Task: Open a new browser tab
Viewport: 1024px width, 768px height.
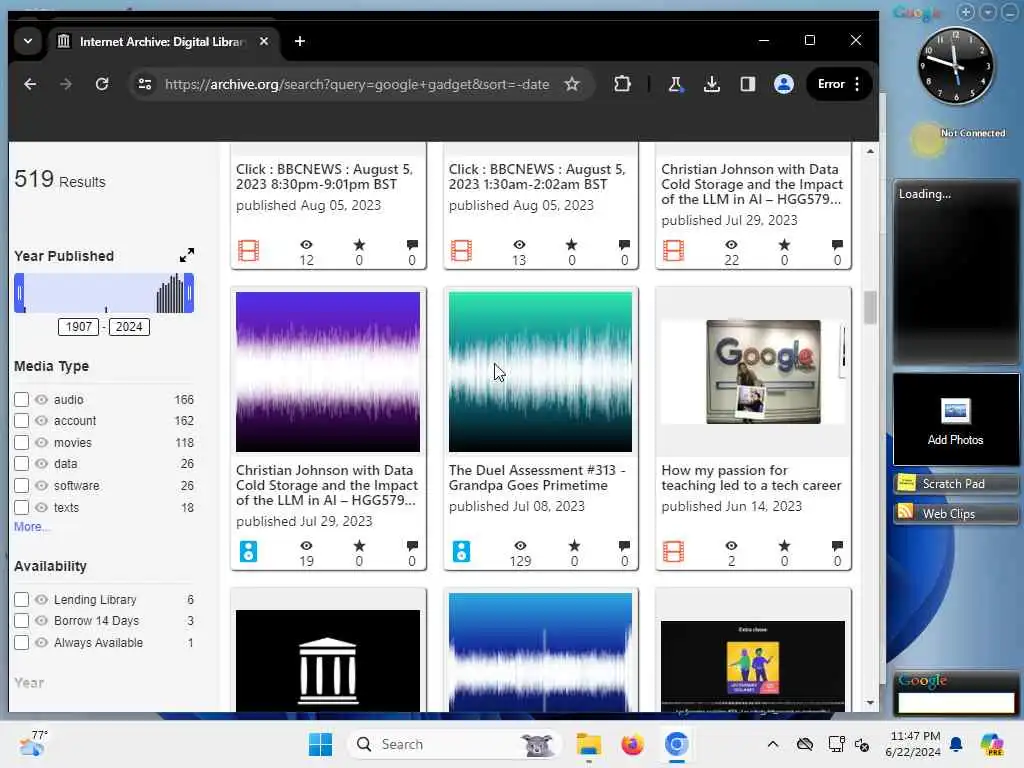Action: pos(300,41)
